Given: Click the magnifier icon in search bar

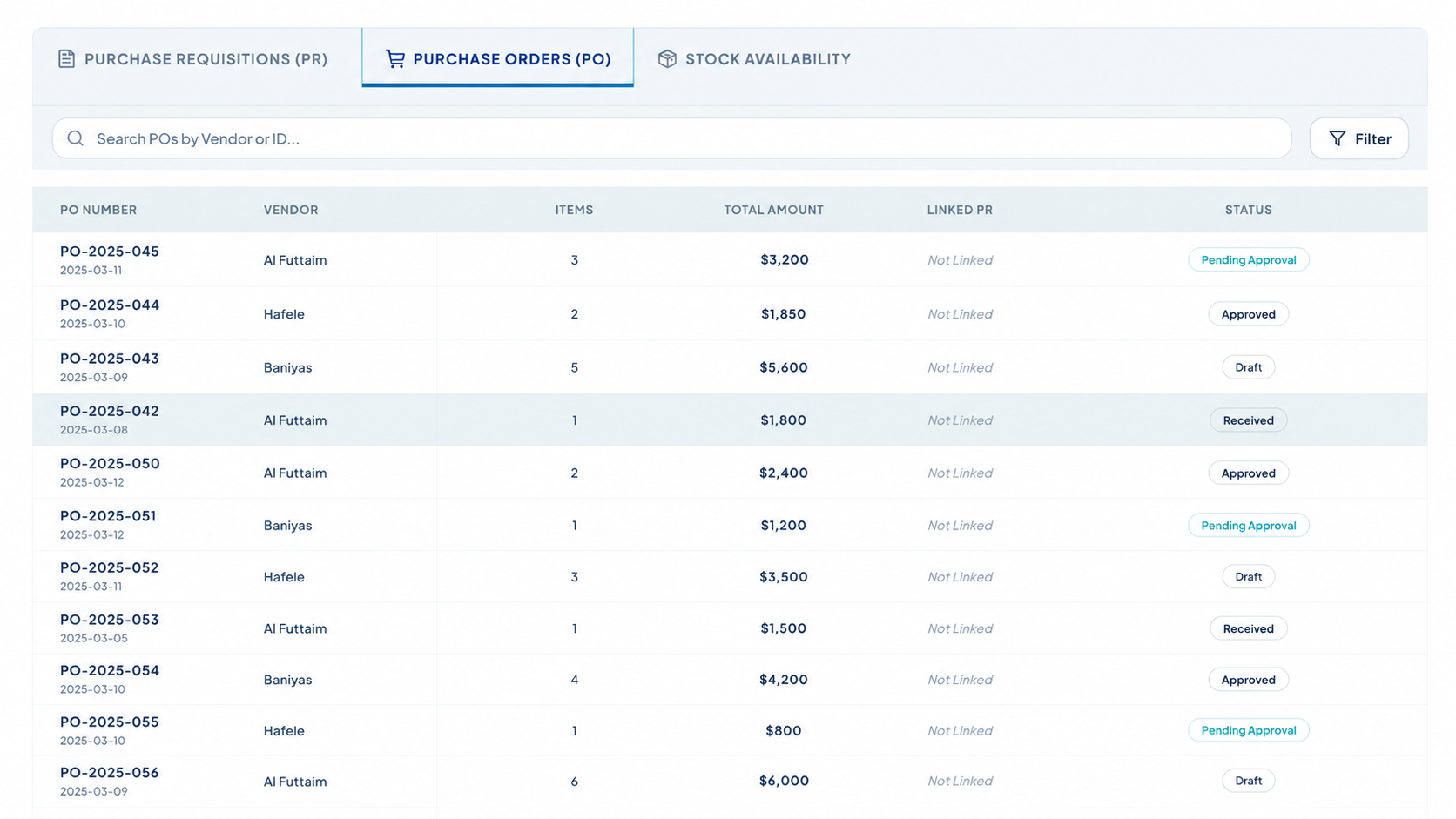Looking at the screenshot, I should pyautogui.click(x=76, y=138).
